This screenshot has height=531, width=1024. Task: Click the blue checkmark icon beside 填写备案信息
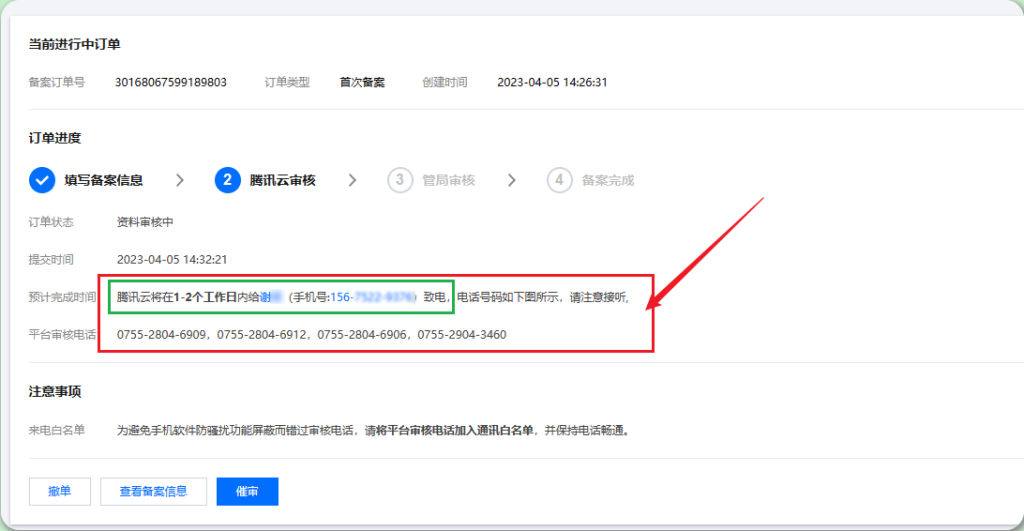pos(42,180)
